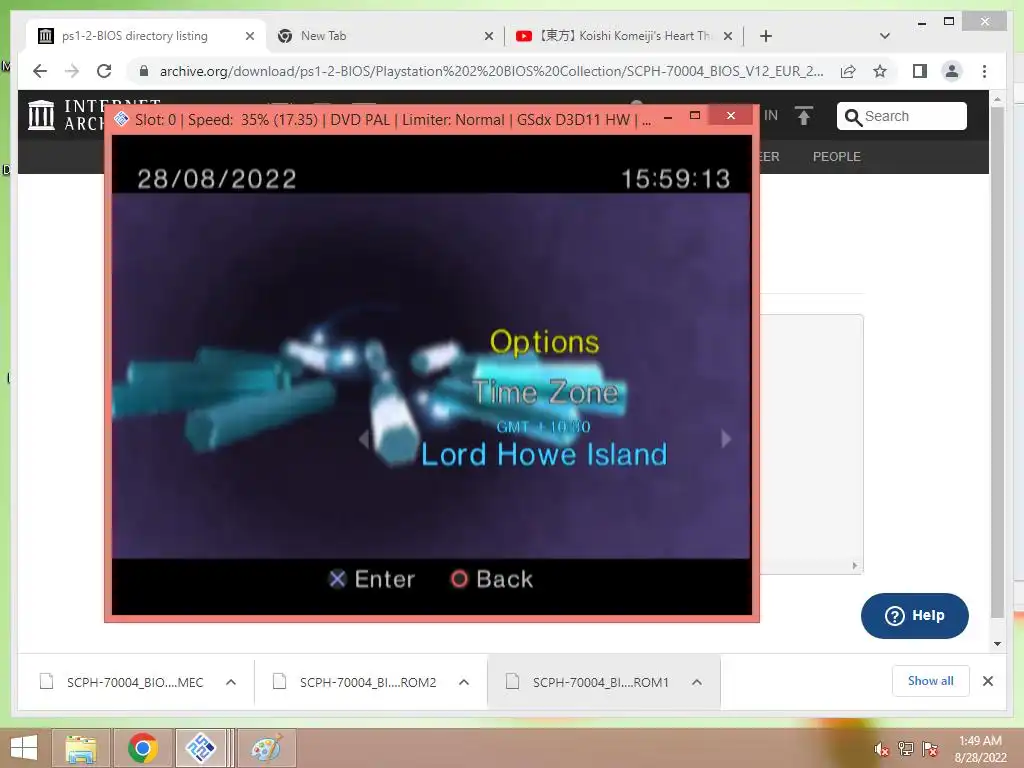
Task: Click the O Back prompt
Action: pyautogui.click(x=492, y=579)
